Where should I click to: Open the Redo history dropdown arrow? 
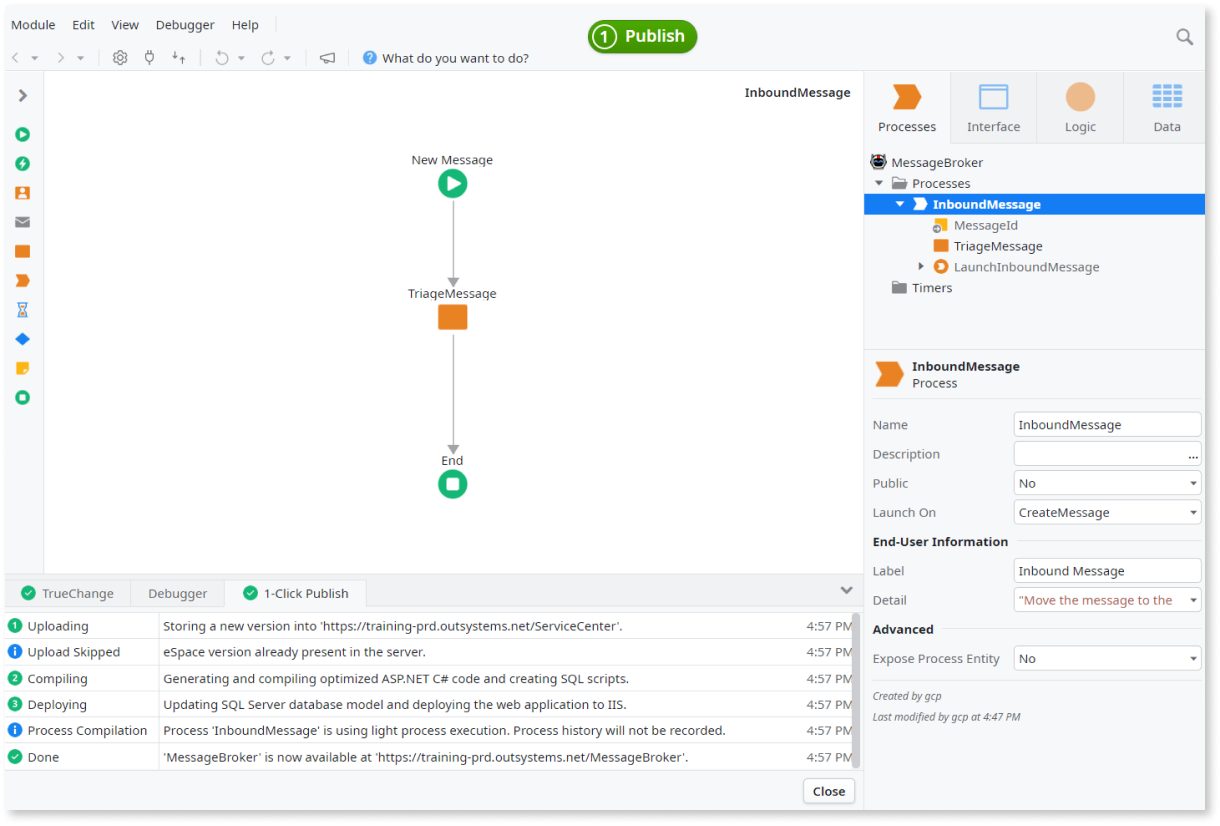[288, 57]
